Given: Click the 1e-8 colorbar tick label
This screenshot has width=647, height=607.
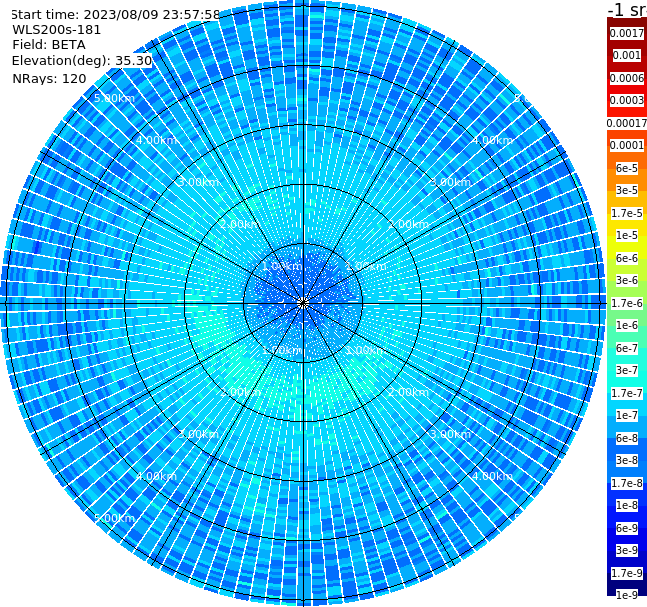Looking at the screenshot, I should tap(627, 505).
